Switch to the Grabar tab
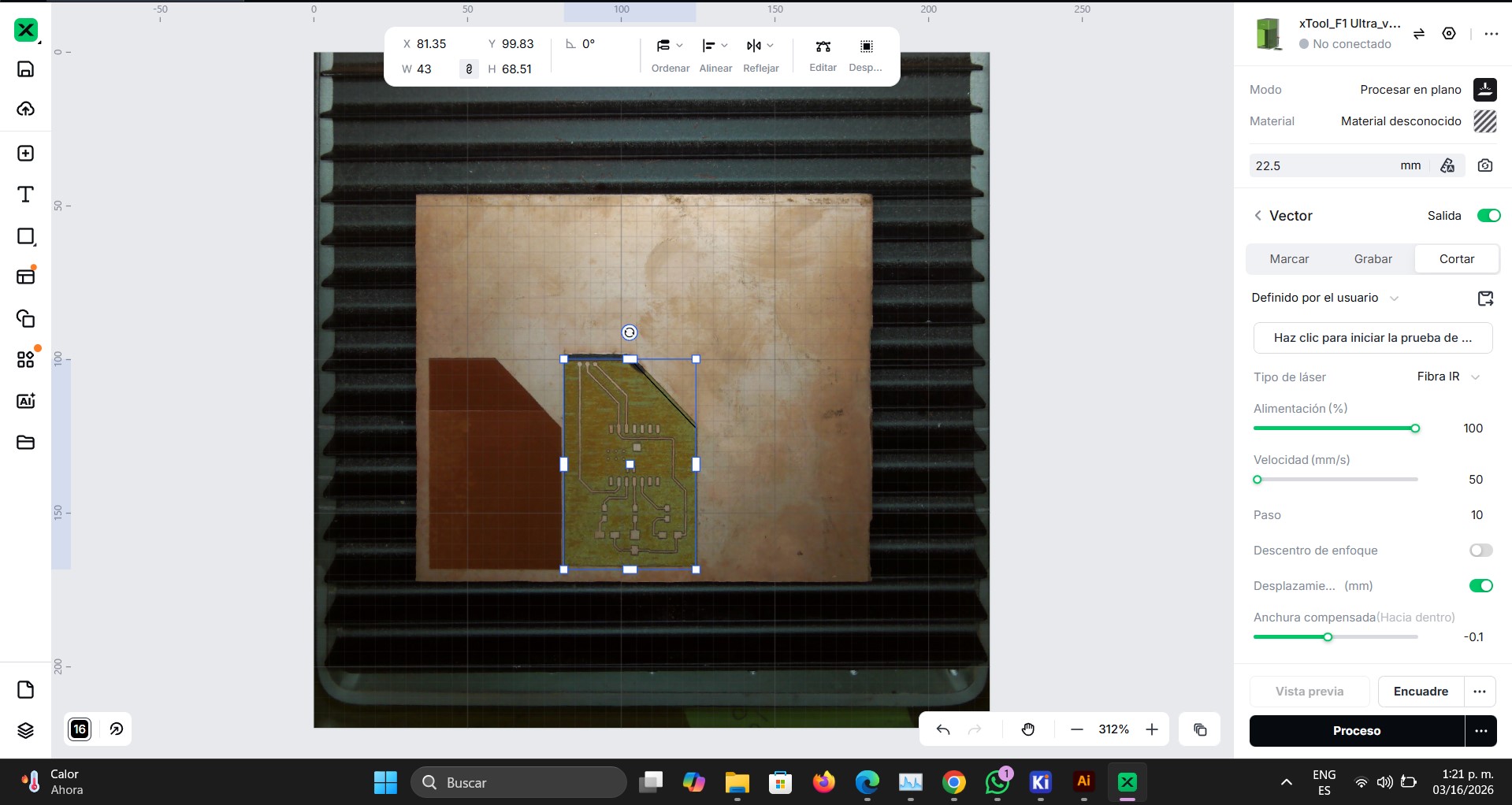 tap(1373, 259)
